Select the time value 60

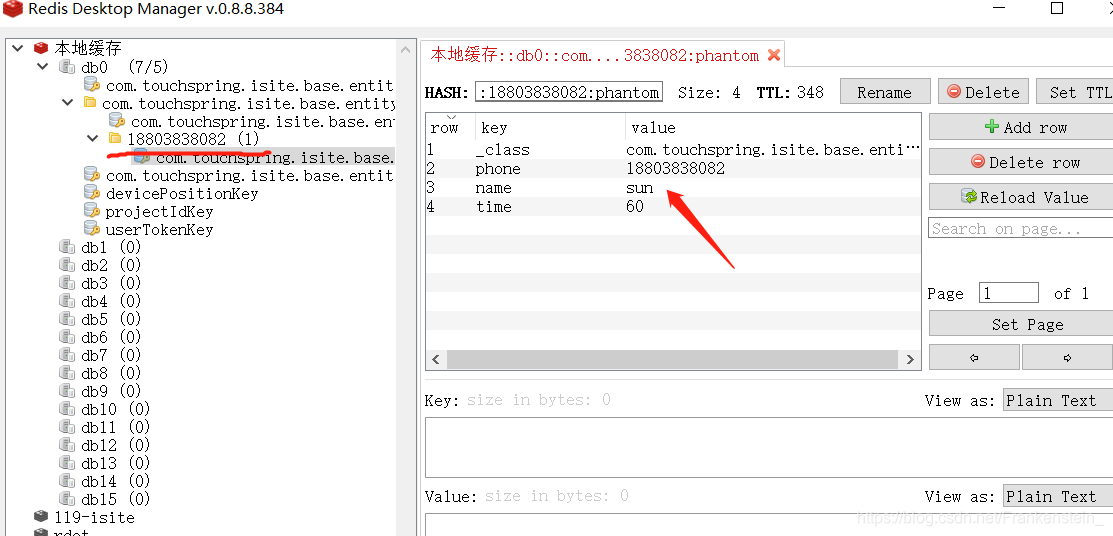tap(635, 207)
